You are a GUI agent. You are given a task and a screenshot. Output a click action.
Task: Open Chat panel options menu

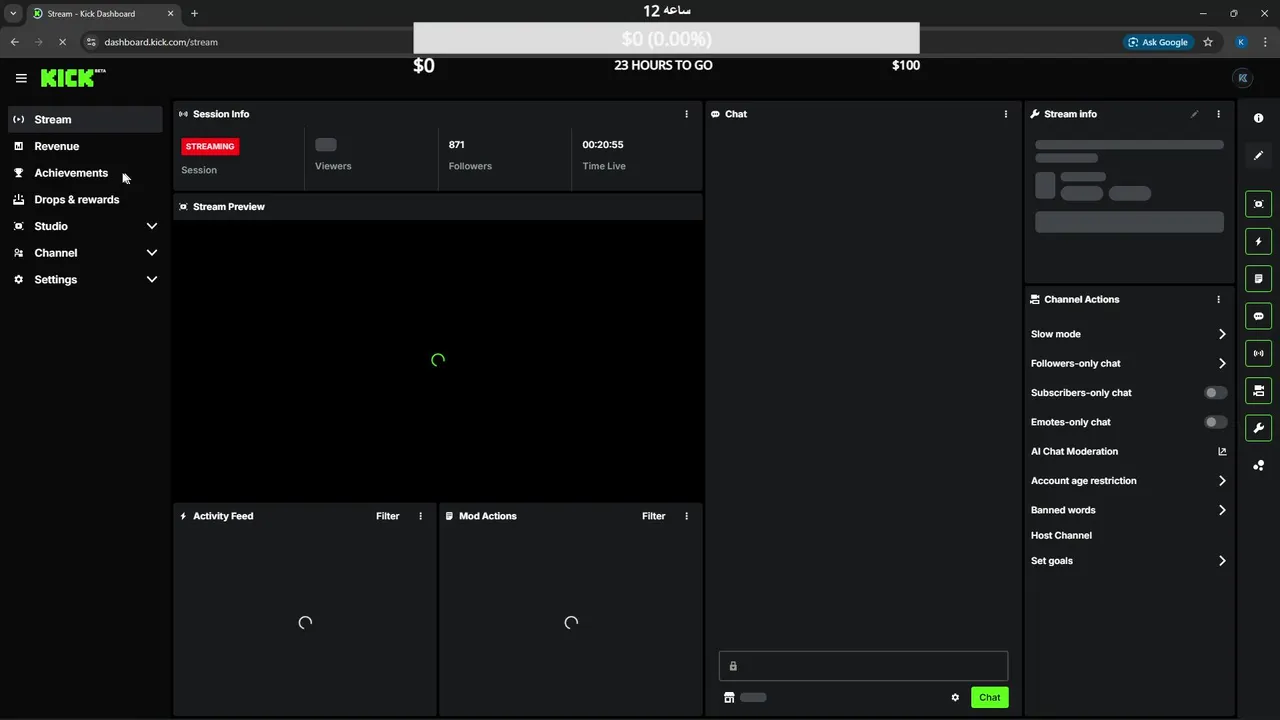pos(1006,114)
